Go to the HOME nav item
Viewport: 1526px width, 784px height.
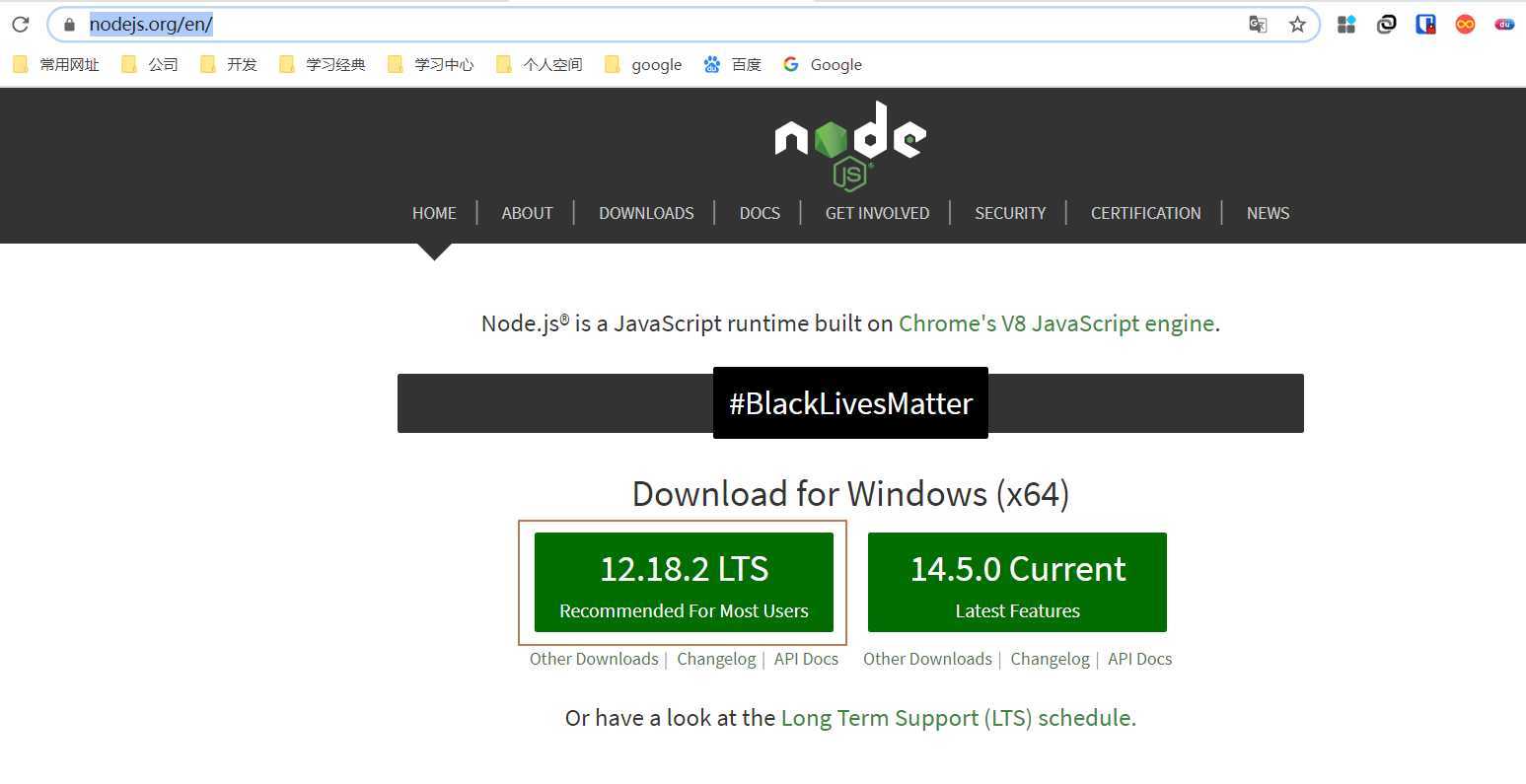point(434,213)
